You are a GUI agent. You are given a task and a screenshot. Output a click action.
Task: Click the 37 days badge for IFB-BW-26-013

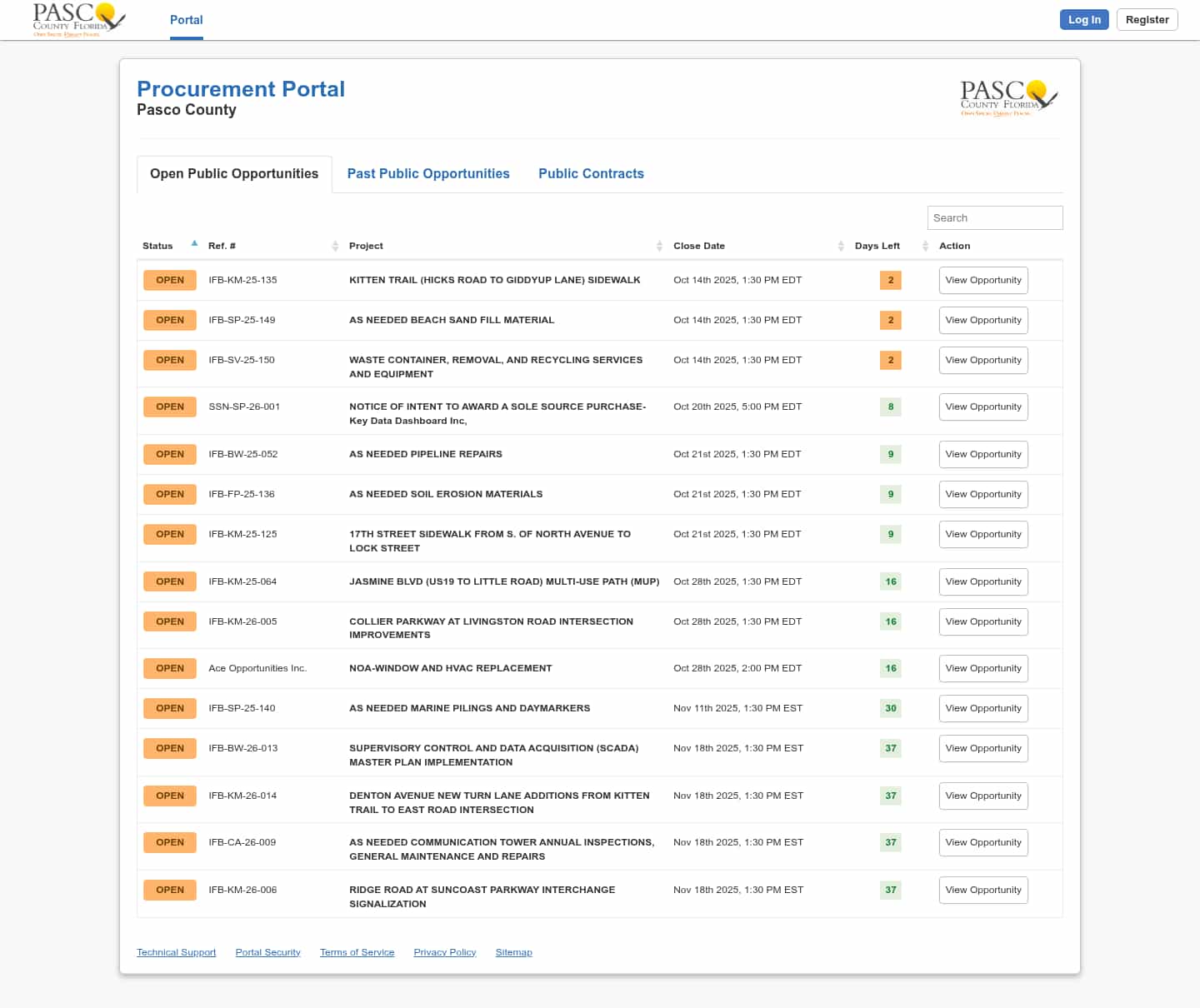pyautogui.click(x=890, y=748)
